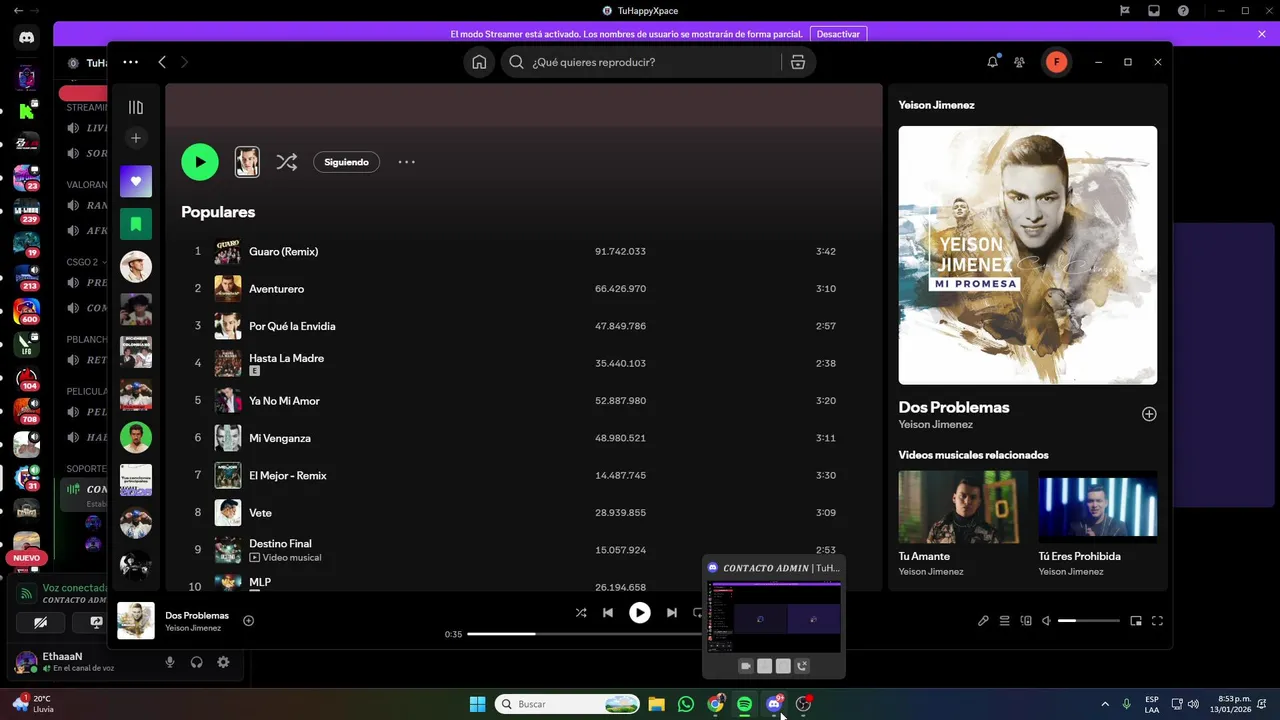Viewport: 1280px width, 720px height.
Task: Open Discord user settings gear
Action: pyautogui.click(x=223, y=662)
